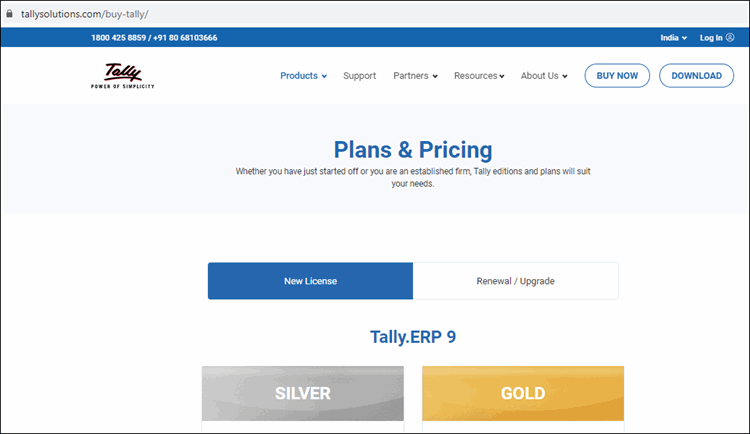Open the Support page
The image size is (750, 434).
(359, 76)
